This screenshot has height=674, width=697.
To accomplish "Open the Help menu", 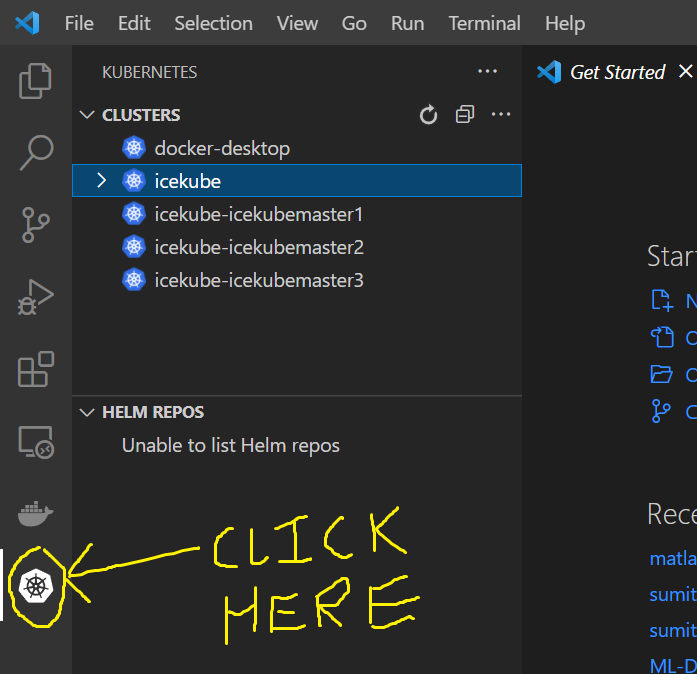I will coord(565,23).
